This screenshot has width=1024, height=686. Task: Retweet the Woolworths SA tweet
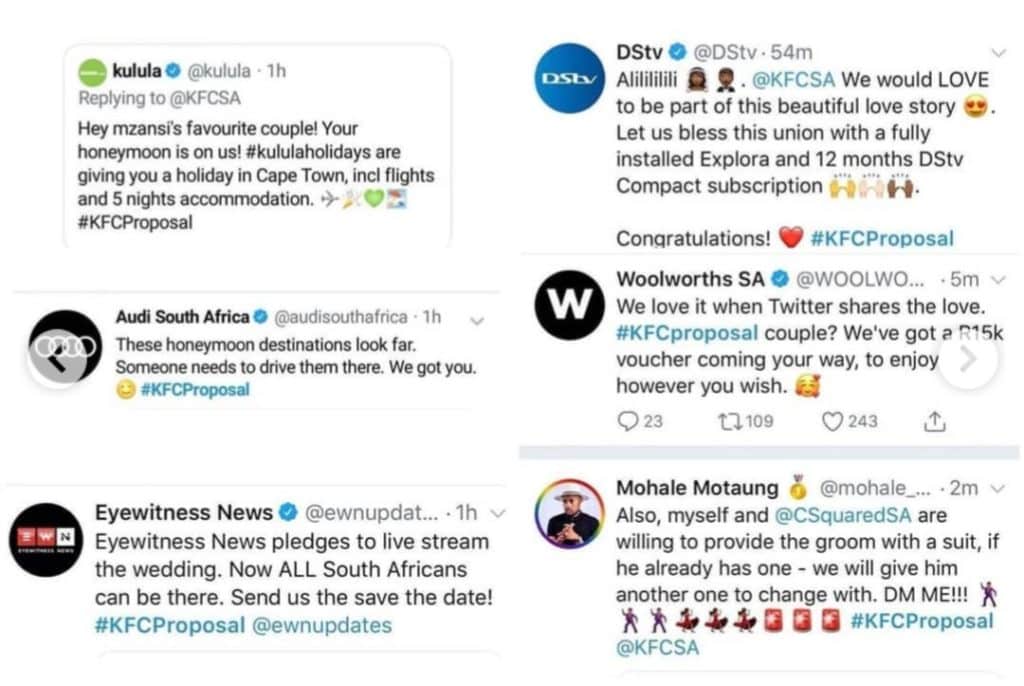(x=730, y=422)
